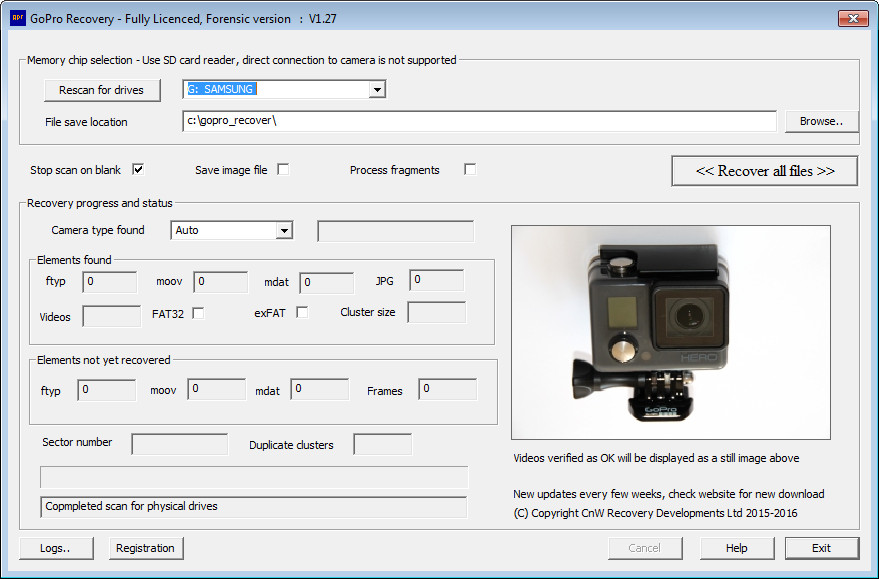Click Browse.. to choose save folder

coord(821,121)
